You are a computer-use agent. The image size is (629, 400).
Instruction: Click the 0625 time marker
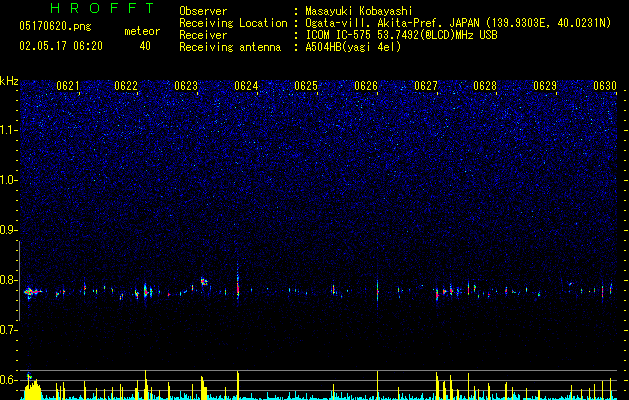point(306,86)
